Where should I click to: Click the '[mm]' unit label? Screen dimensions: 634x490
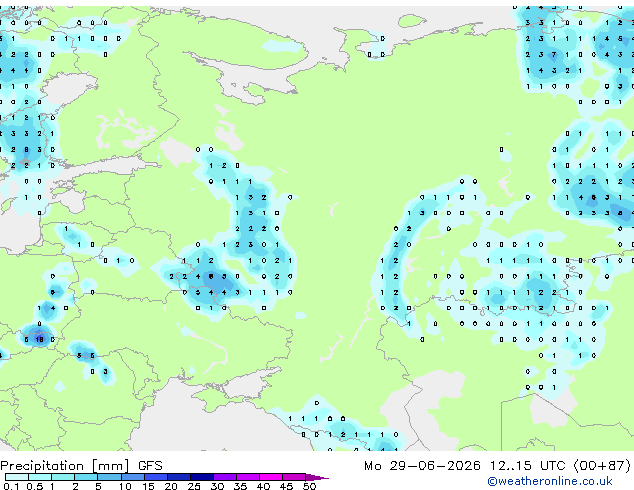tap(111, 466)
